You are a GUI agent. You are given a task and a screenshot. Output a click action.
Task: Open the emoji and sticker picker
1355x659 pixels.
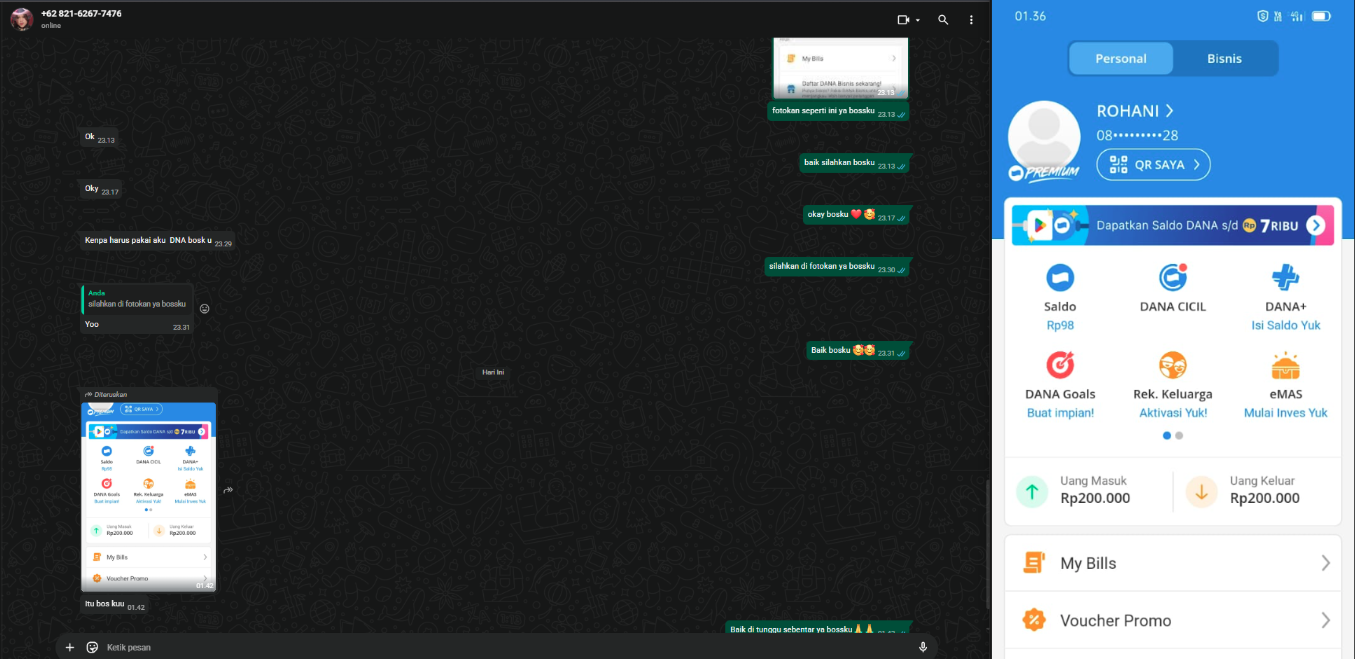(x=92, y=647)
